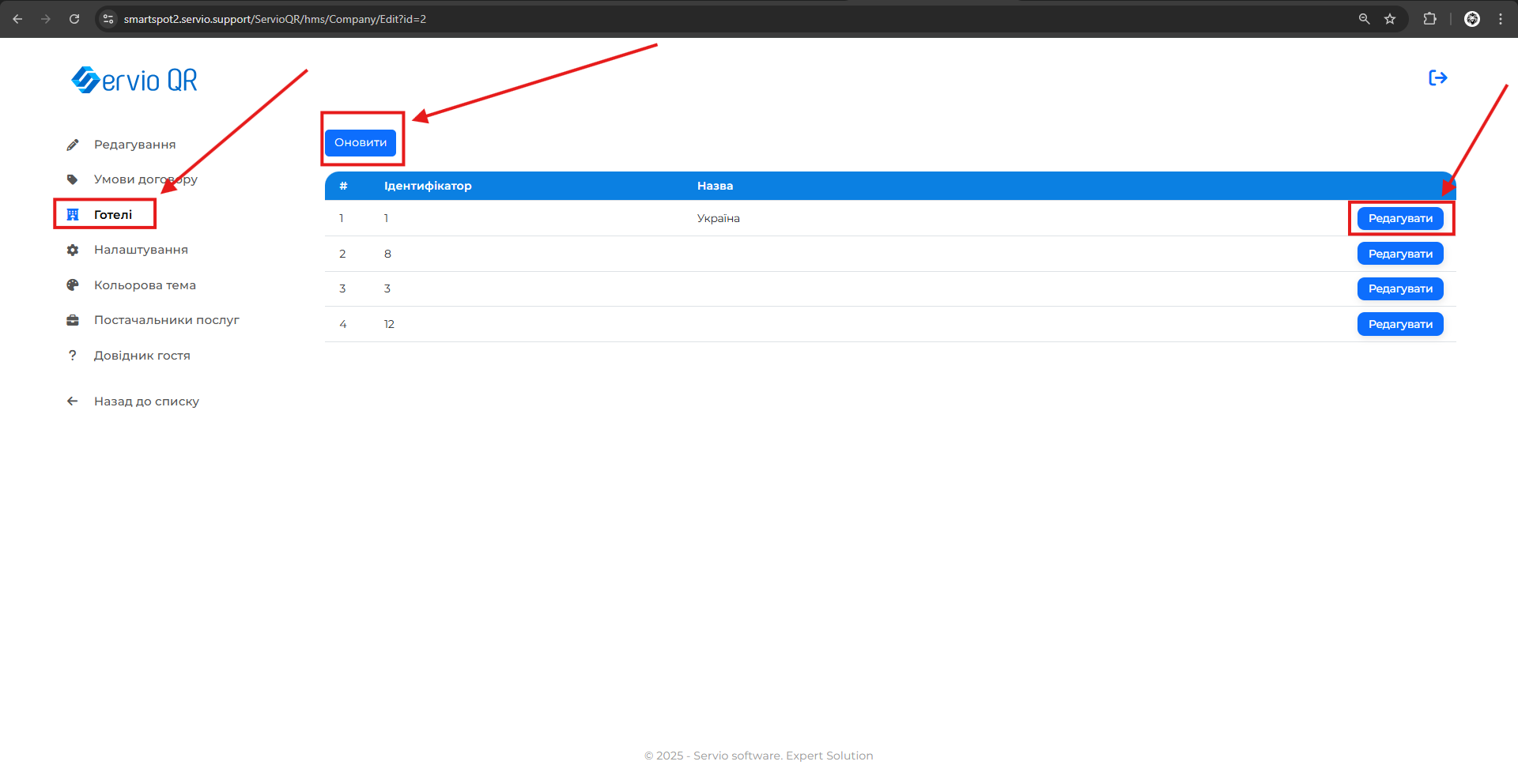1518x784 pixels.
Task: Click the briefcase icon beside Постачальники послуг
Action: tap(73, 320)
